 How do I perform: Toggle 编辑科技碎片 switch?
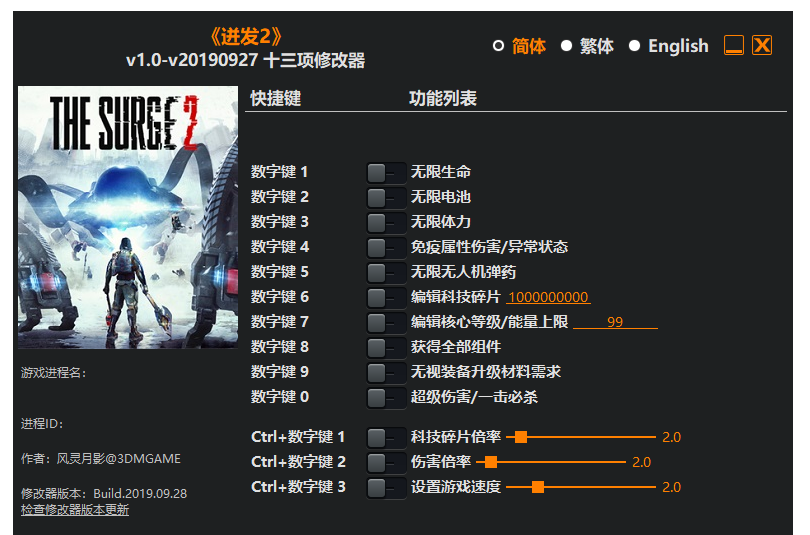coord(386,297)
